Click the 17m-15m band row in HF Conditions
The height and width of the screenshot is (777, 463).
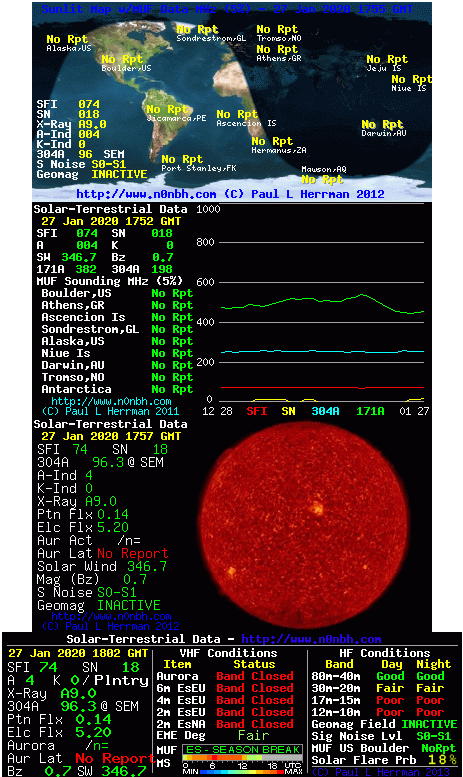pos(378,700)
